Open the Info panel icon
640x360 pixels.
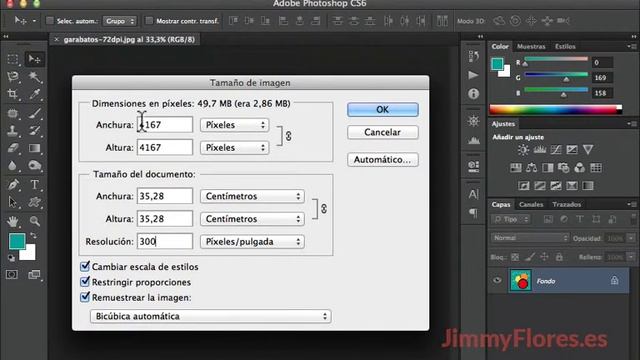[473, 94]
